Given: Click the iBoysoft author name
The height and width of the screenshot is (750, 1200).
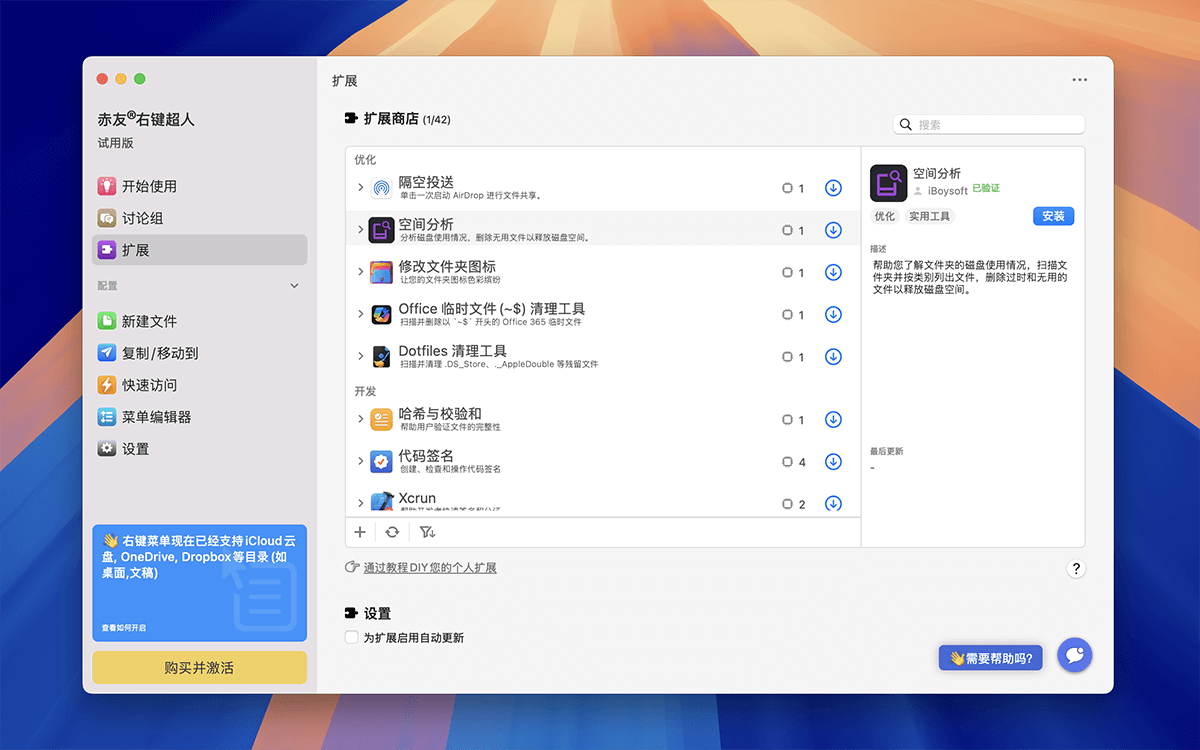Looking at the screenshot, I should [948, 191].
